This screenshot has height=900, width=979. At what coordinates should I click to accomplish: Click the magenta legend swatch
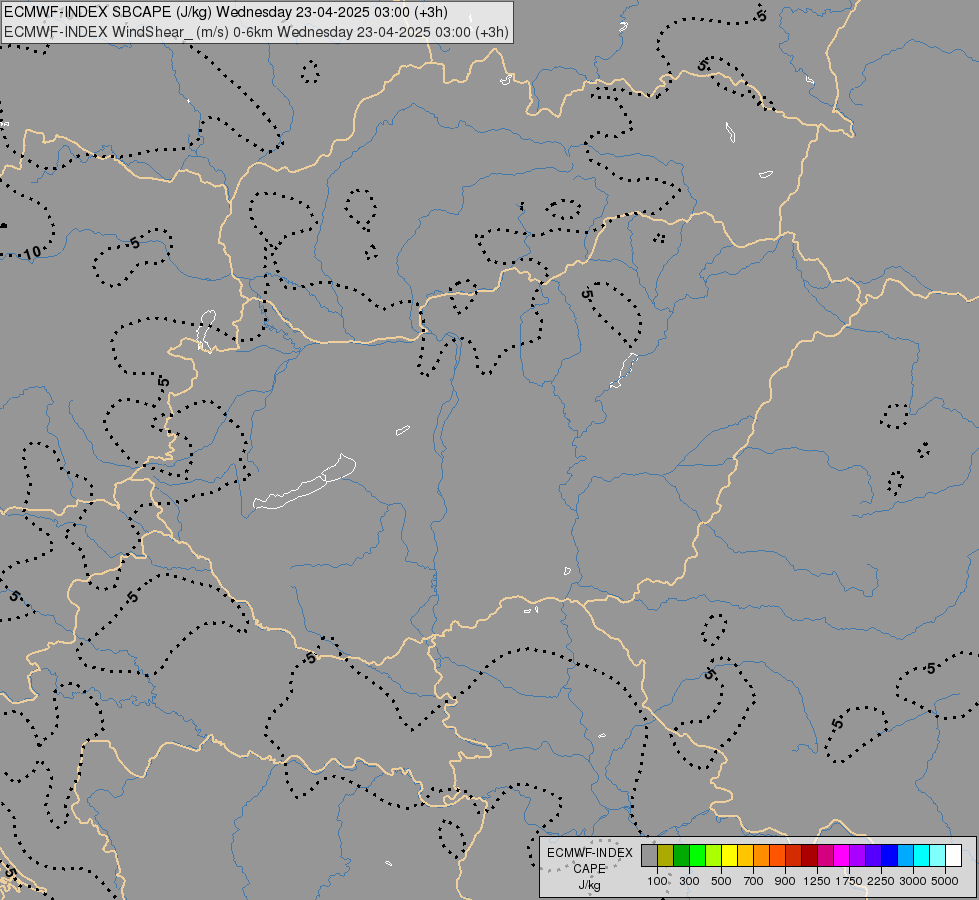(x=841, y=855)
